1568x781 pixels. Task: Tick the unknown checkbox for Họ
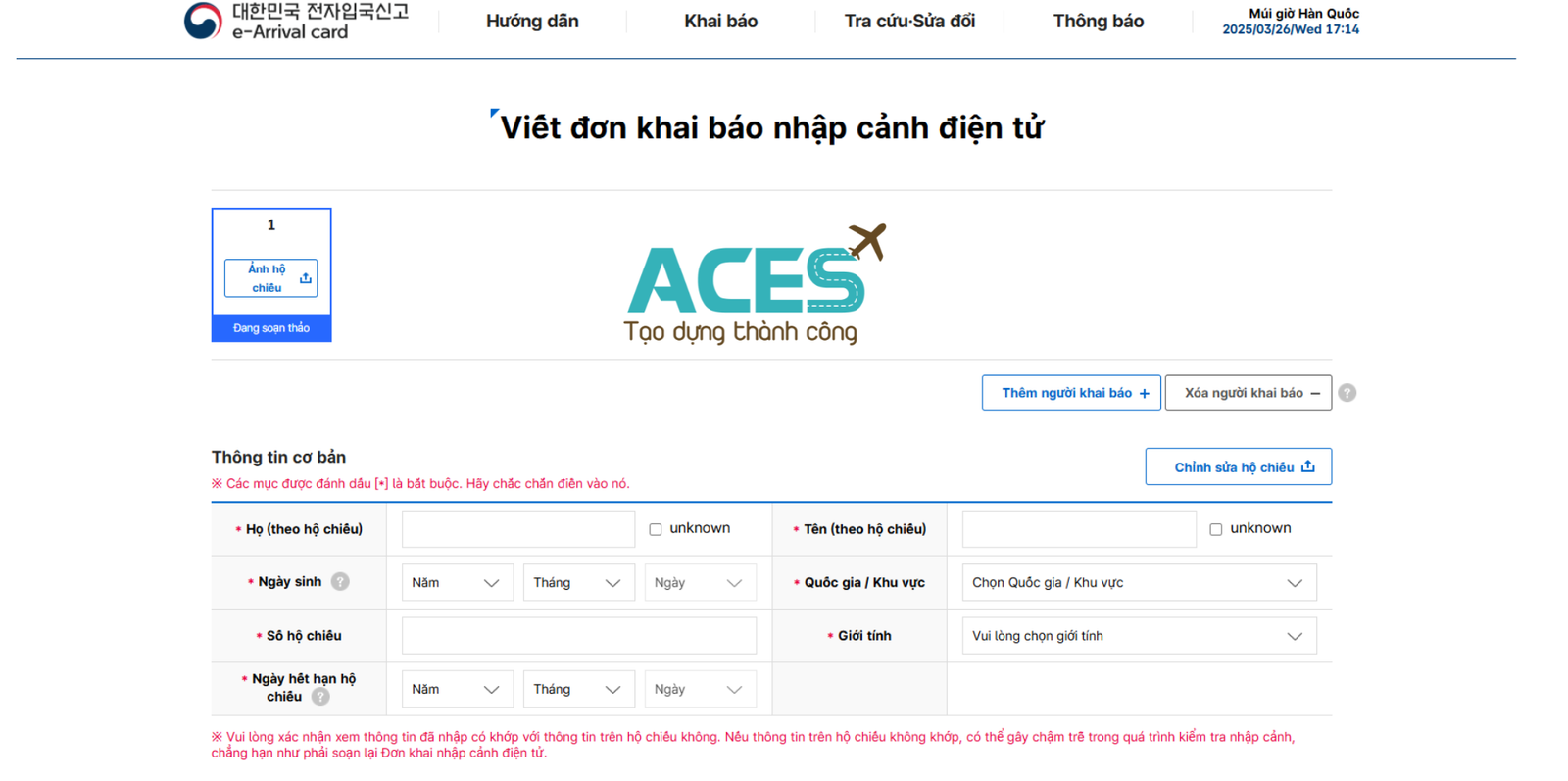(656, 529)
